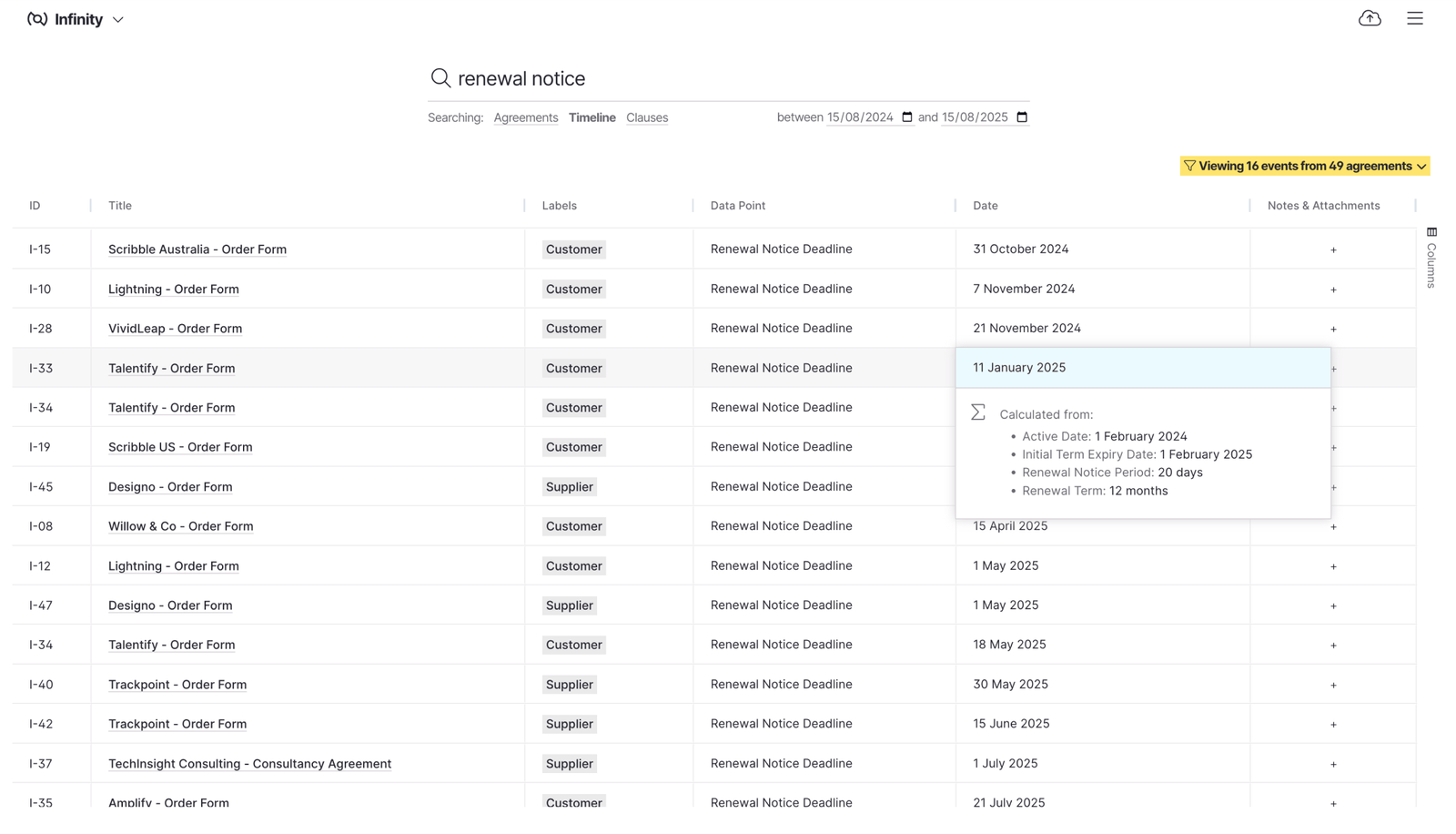1456x834 pixels.
Task: Select the Timeline search tab
Action: (x=591, y=117)
